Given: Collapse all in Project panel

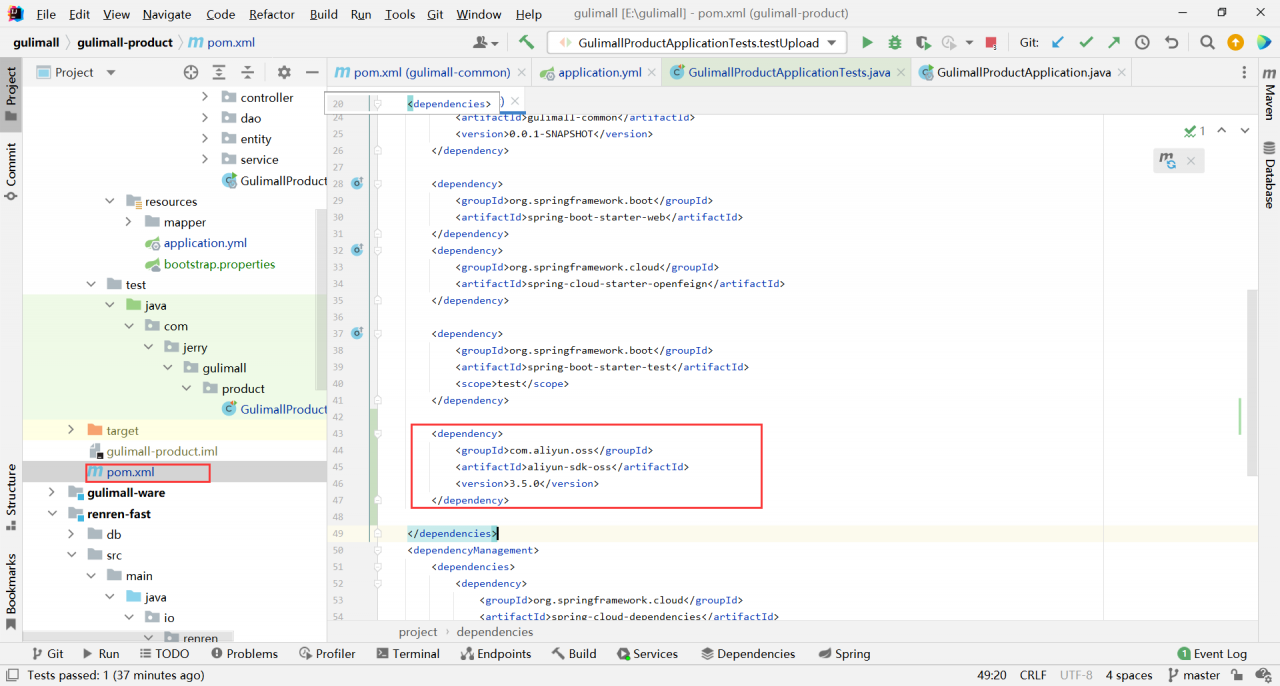Looking at the screenshot, I should pos(247,72).
